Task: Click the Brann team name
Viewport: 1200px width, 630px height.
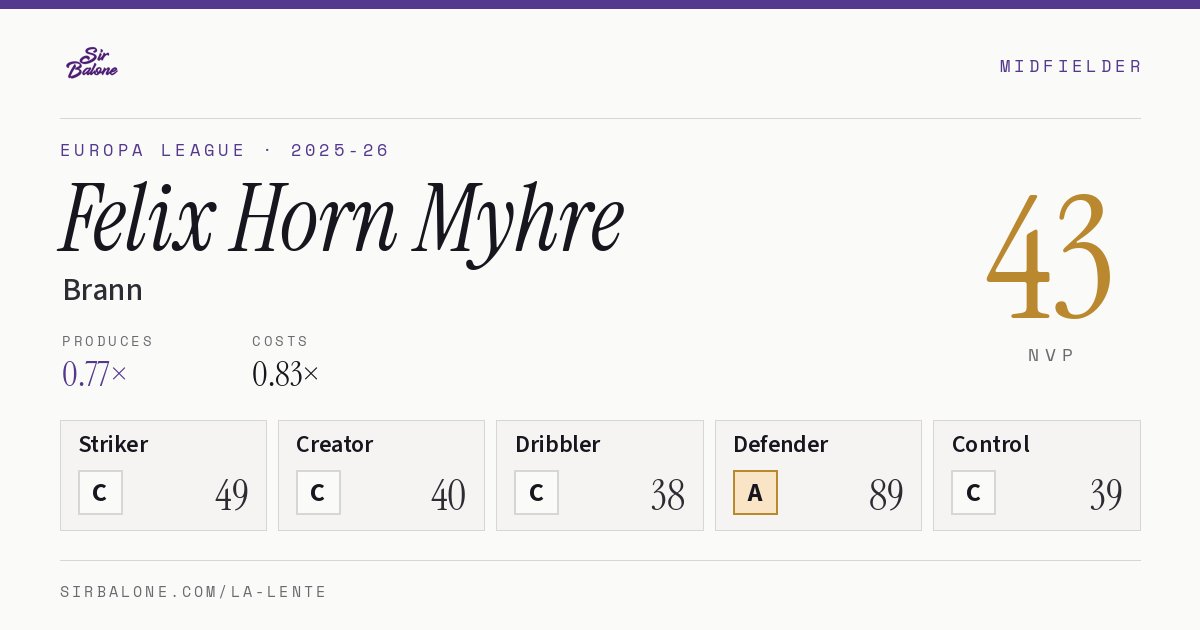Action: point(102,290)
